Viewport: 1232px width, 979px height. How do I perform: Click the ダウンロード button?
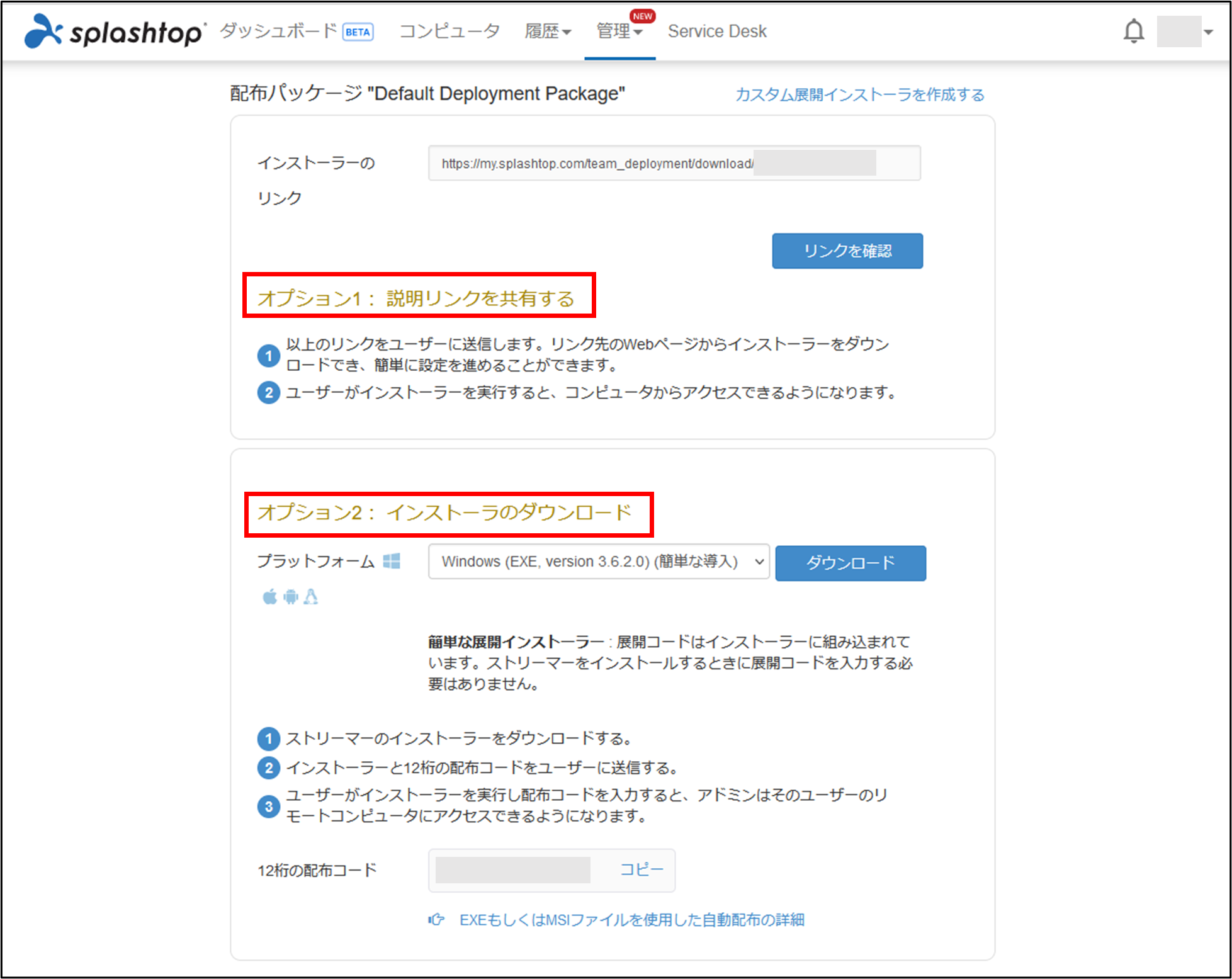(851, 563)
